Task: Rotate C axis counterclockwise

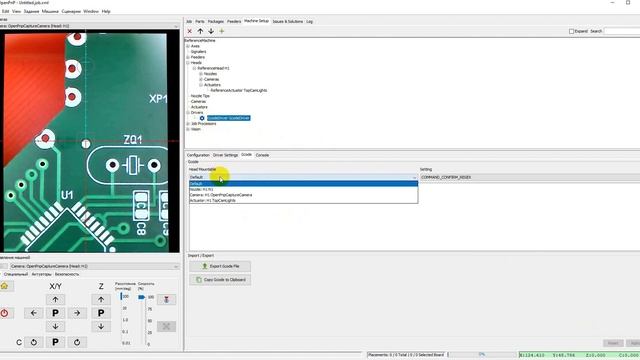Action: pos(33,342)
